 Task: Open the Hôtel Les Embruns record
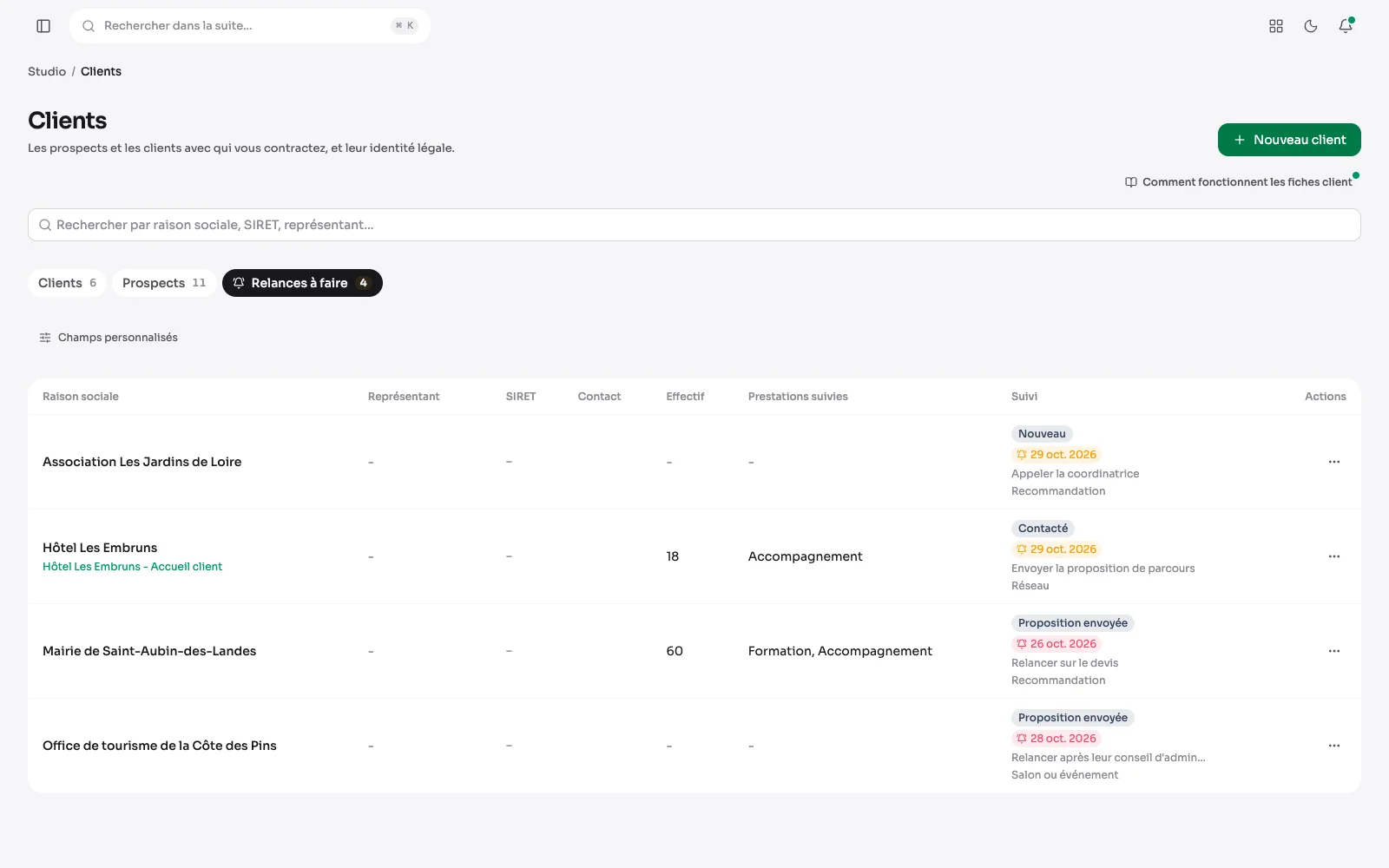pyautogui.click(x=100, y=548)
